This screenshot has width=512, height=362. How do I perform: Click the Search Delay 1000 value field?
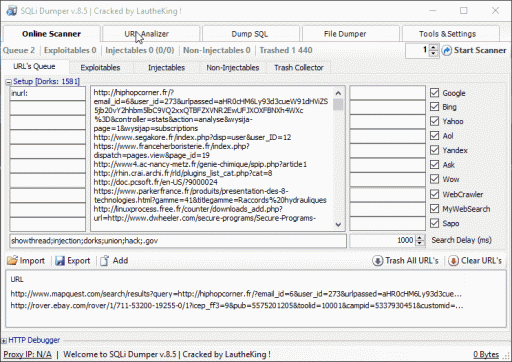tap(383, 240)
